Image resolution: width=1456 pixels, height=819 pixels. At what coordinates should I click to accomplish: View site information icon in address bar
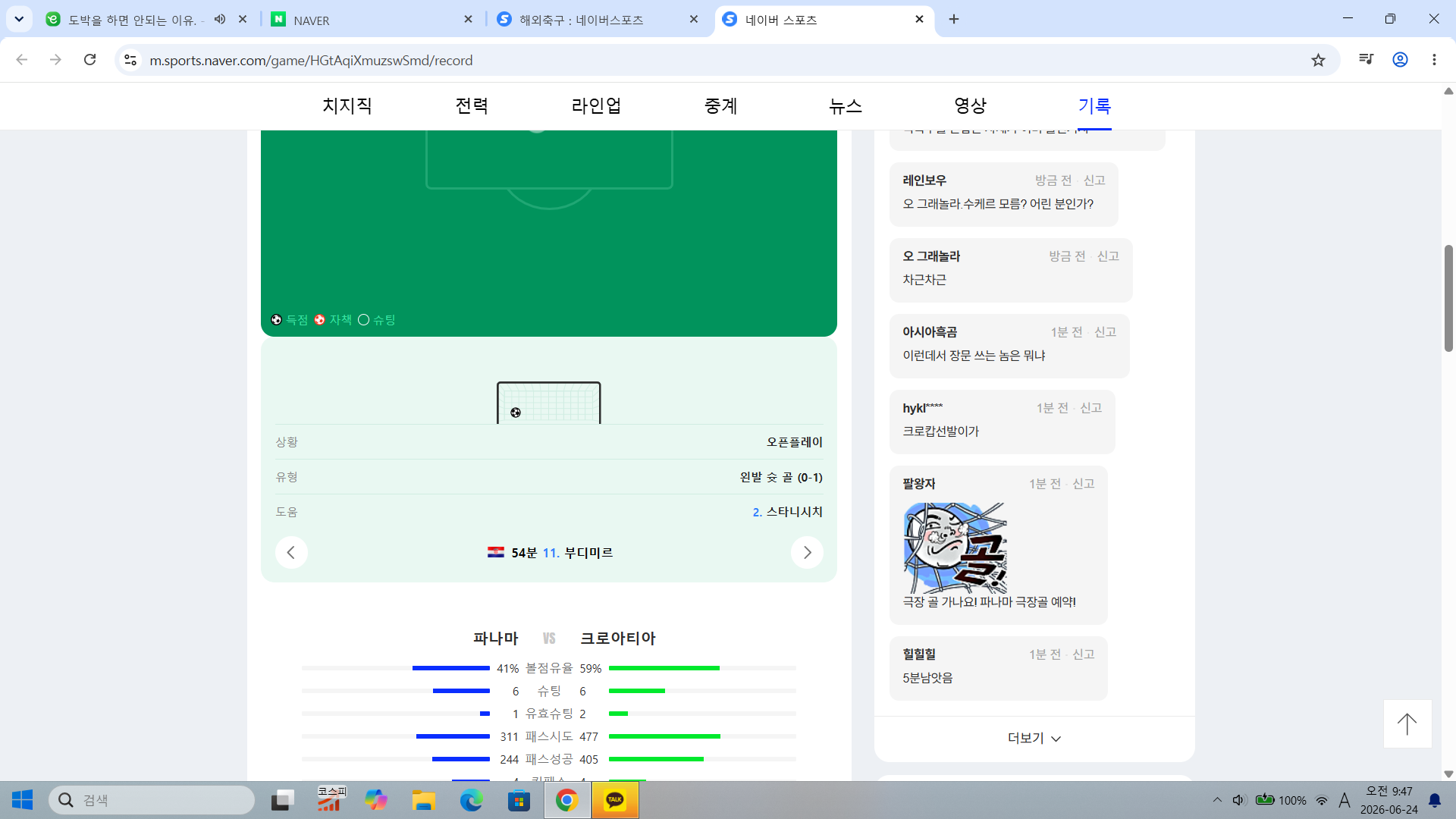click(130, 60)
